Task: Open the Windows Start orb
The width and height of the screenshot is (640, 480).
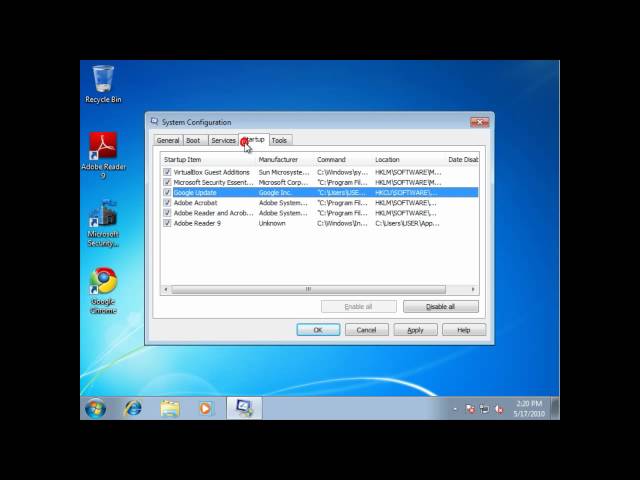Action: tap(96, 408)
